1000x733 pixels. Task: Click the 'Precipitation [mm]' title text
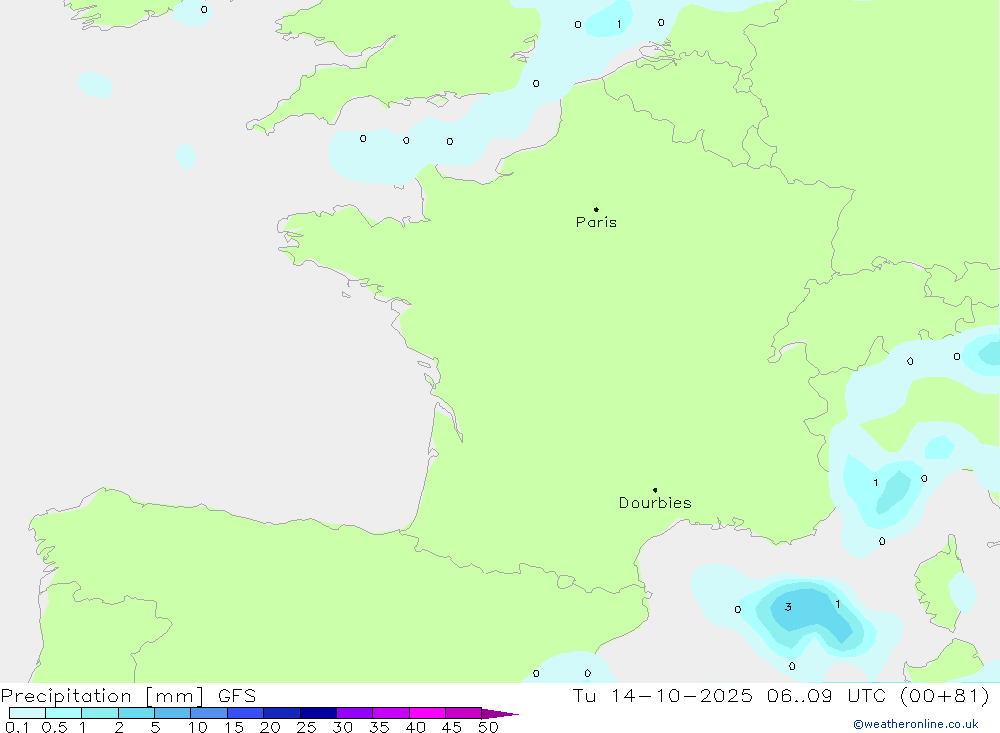coord(102,696)
